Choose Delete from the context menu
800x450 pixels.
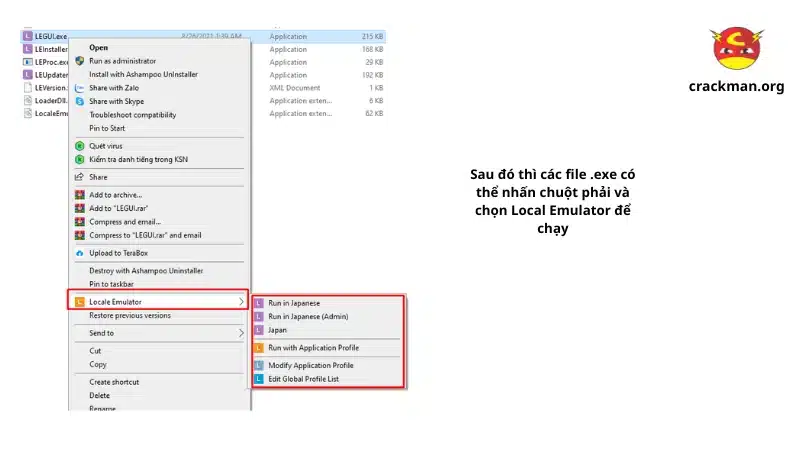pyautogui.click(x=99, y=395)
